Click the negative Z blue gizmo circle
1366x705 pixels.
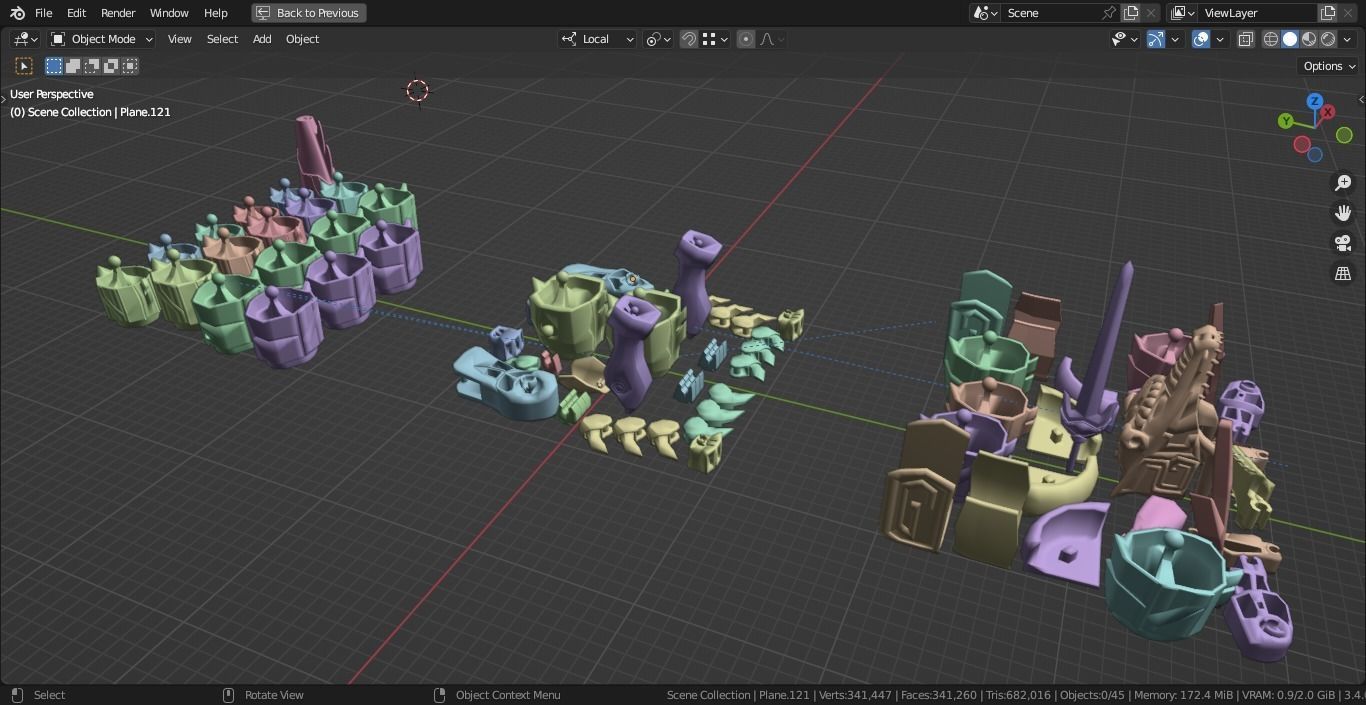(x=1315, y=155)
